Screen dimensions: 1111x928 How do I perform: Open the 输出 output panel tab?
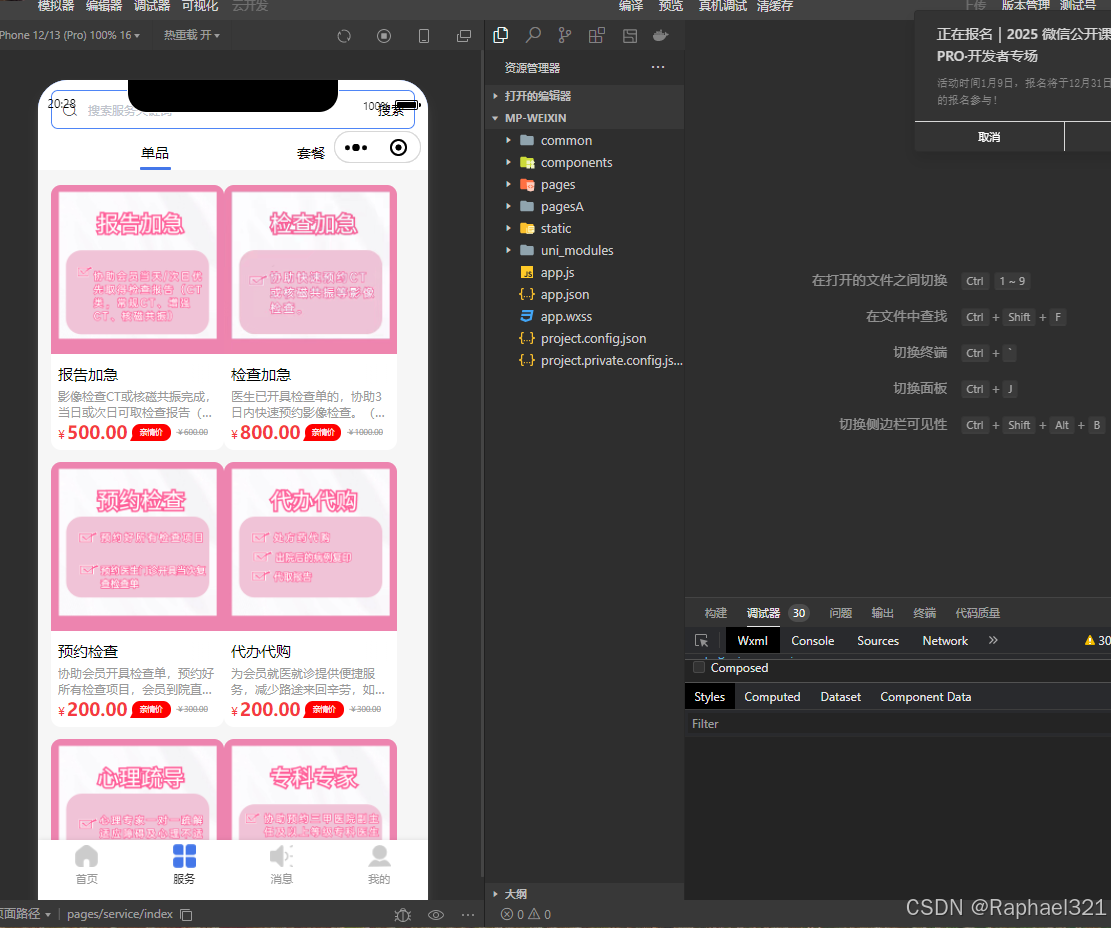point(882,613)
